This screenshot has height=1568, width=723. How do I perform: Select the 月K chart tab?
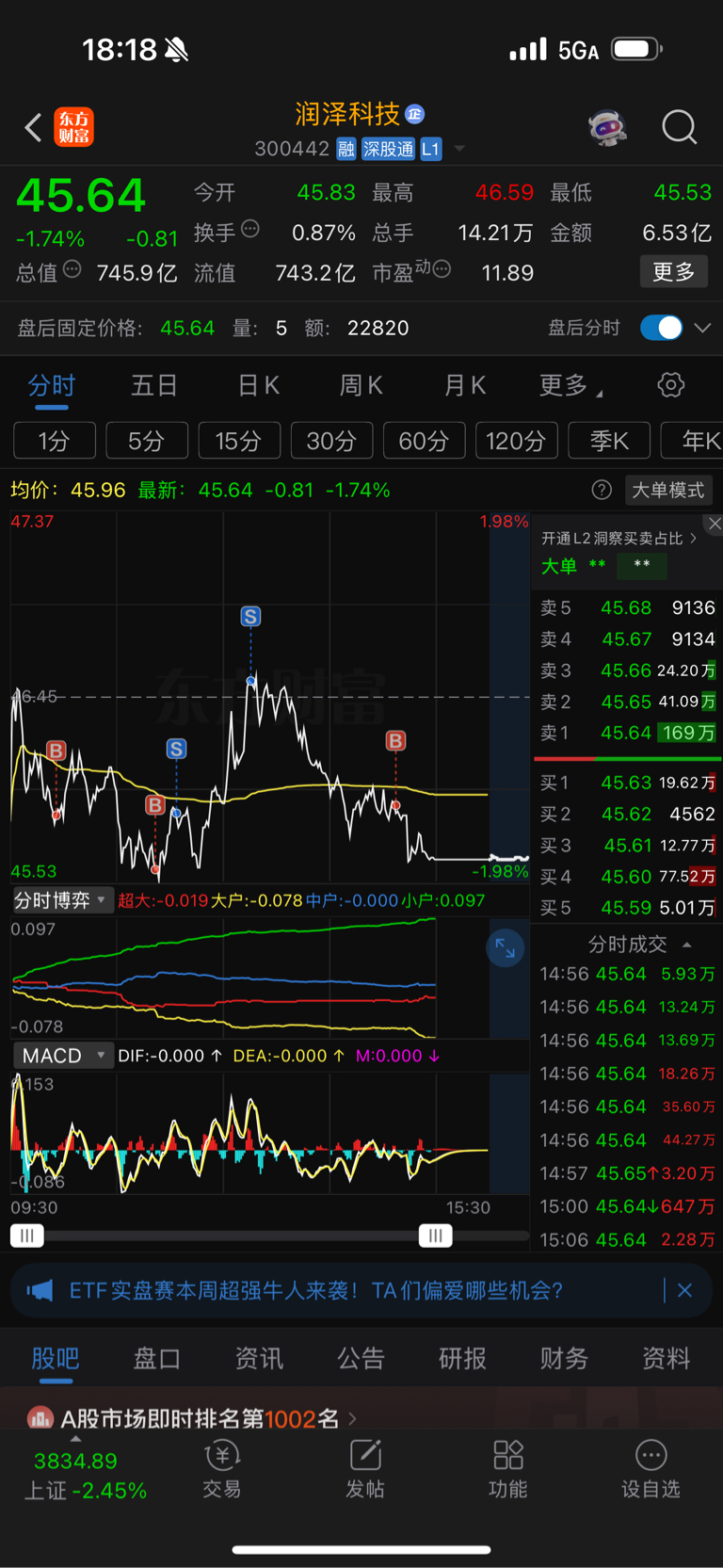click(x=464, y=385)
